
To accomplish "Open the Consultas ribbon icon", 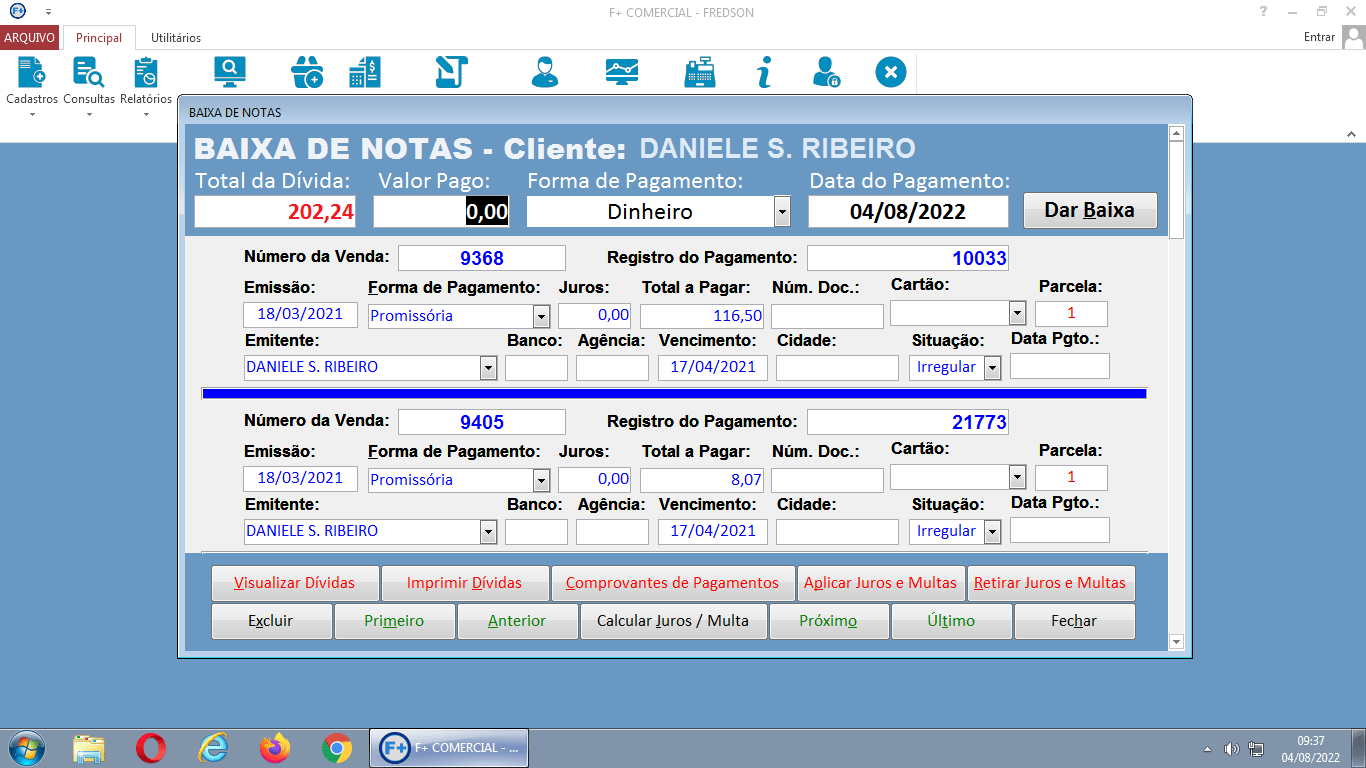I will [89, 73].
